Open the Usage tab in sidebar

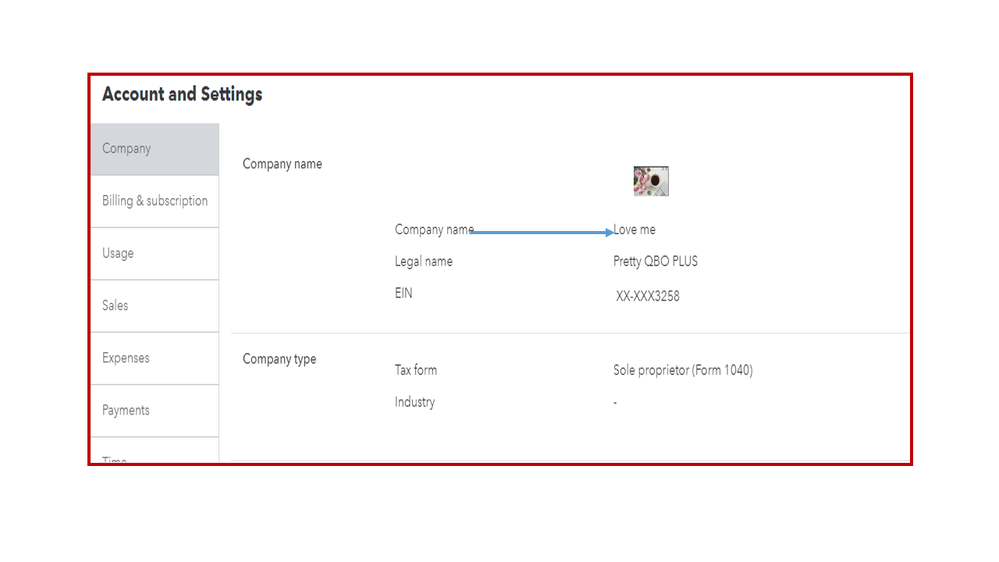pyautogui.click(x=118, y=253)
